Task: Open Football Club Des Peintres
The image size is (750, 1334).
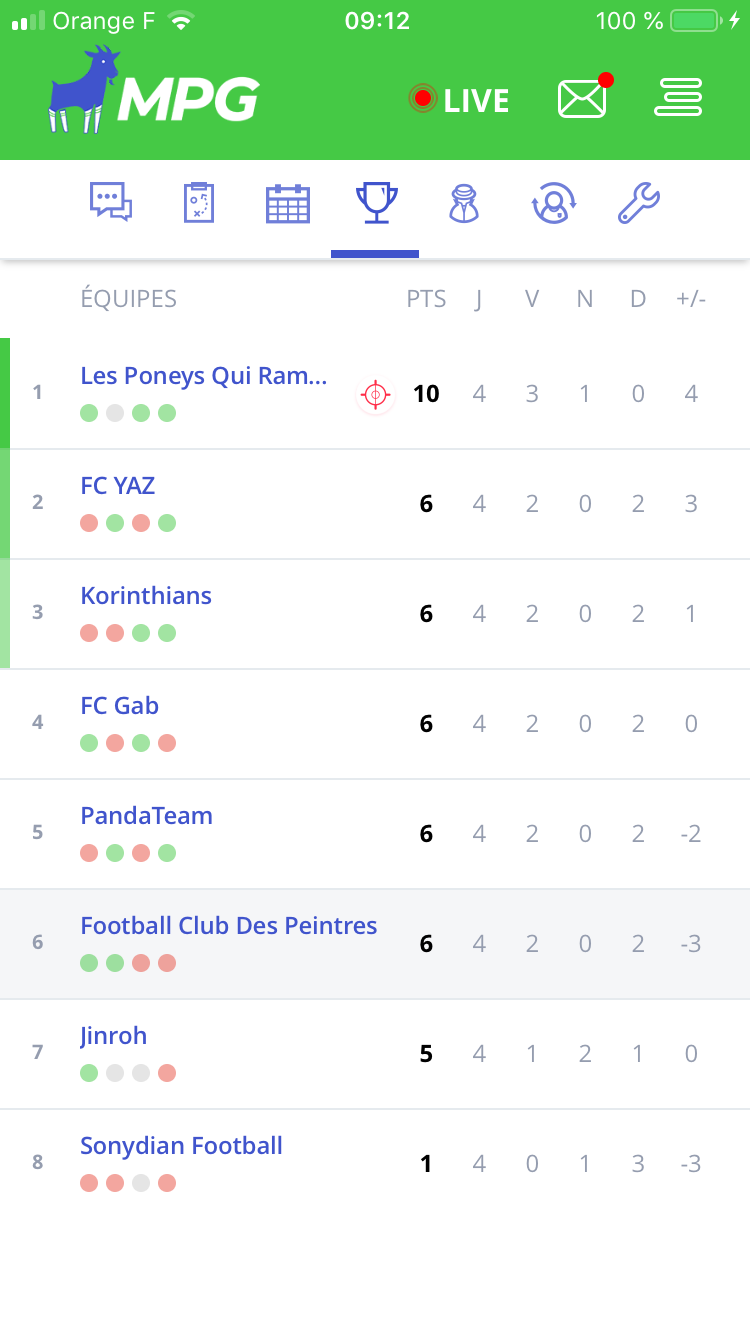Action: pyautogui.click(x=228, y=926)
